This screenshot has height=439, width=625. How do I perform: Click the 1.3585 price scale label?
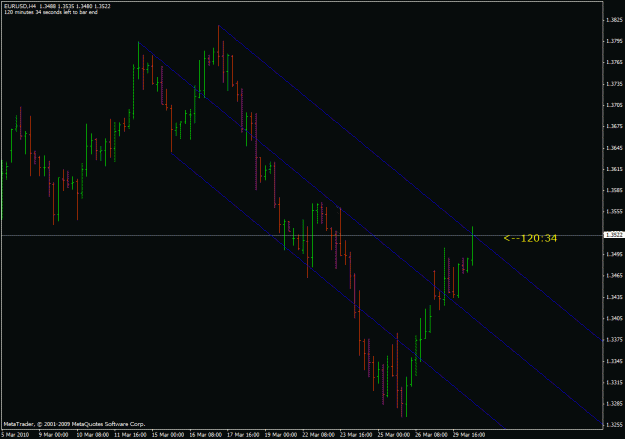(x=614, y=190)
